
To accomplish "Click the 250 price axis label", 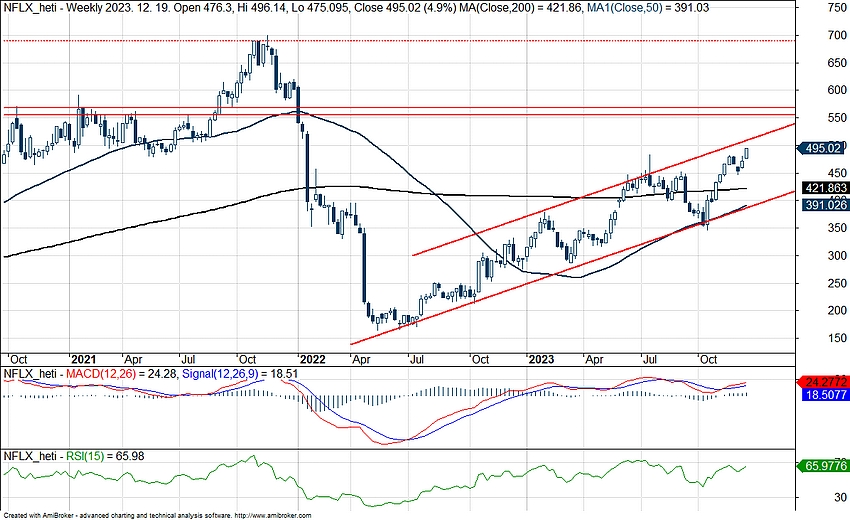I will (x=837, y=283).
